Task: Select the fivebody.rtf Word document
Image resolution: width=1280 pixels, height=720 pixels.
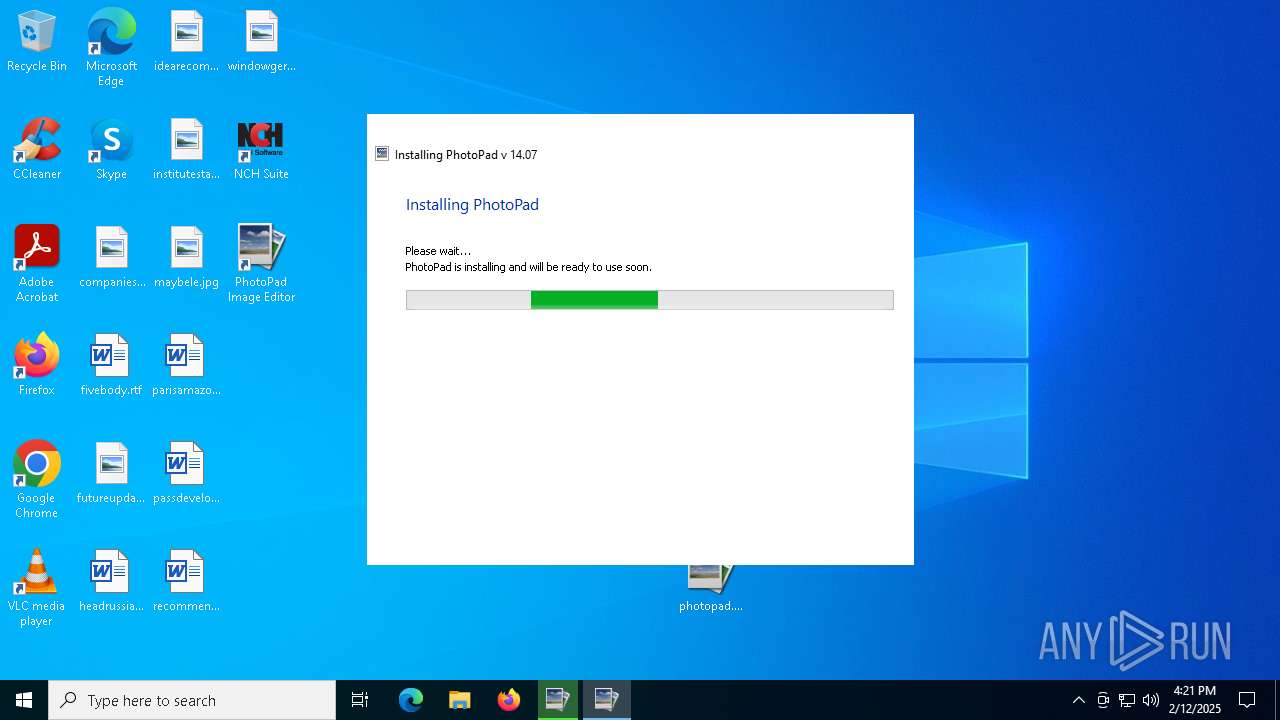Action: click(111, 365)
